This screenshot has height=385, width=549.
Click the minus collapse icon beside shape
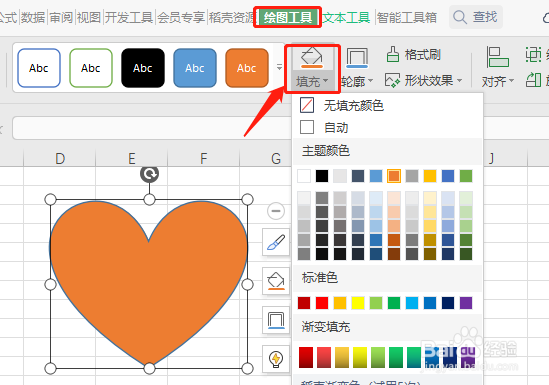pyautogui.click(x=276, y=211)
